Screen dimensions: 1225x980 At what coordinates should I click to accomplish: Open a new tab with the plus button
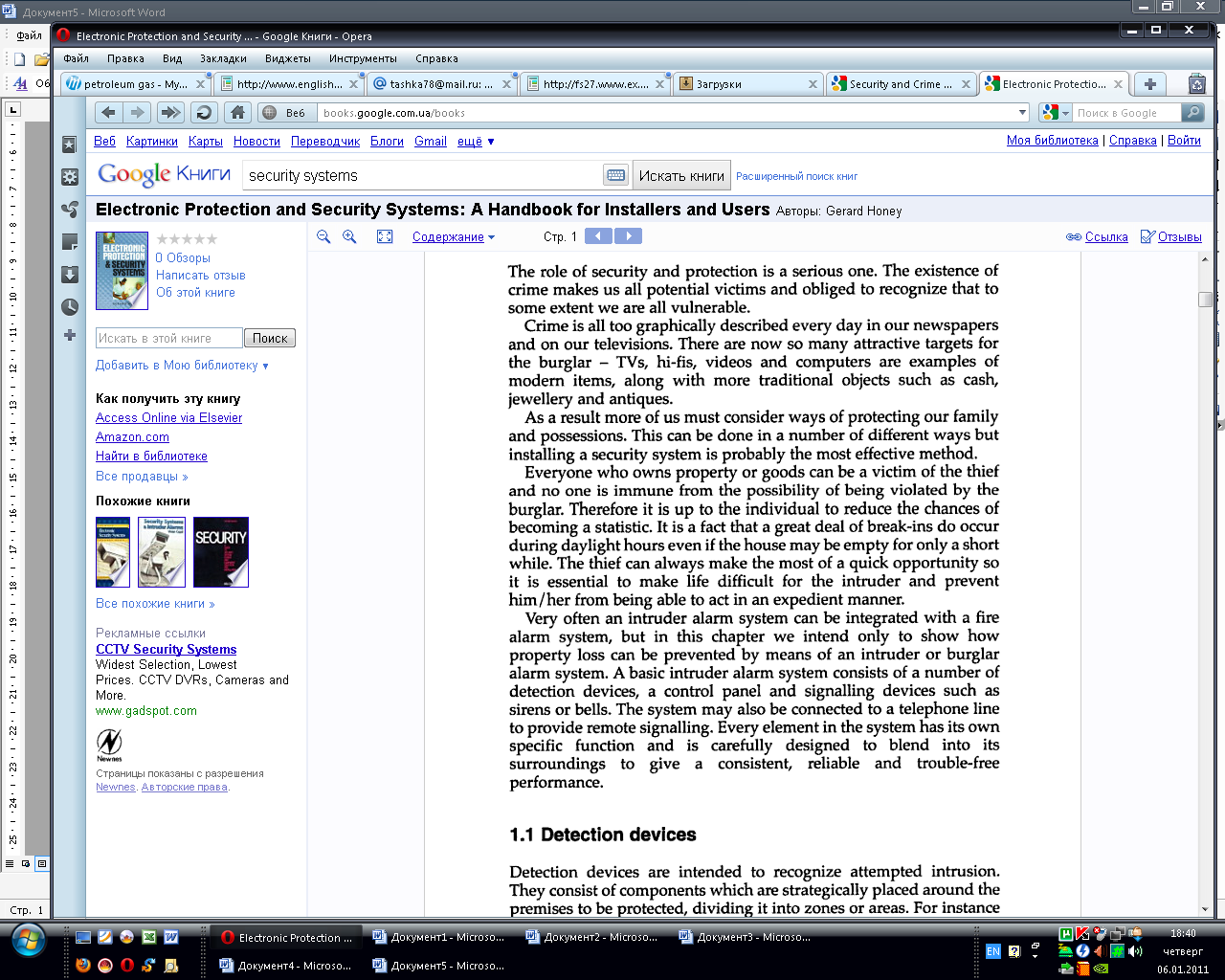[1150, 84]
